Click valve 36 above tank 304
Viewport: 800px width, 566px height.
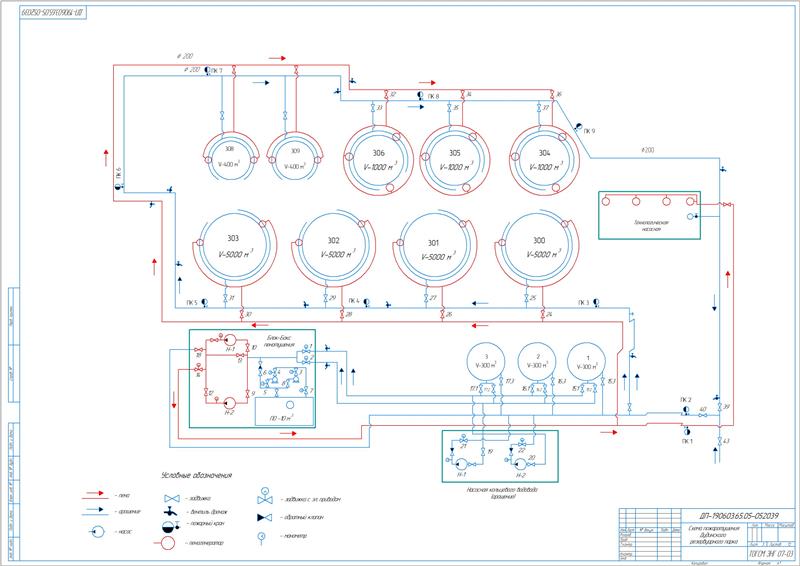[552, 94]
